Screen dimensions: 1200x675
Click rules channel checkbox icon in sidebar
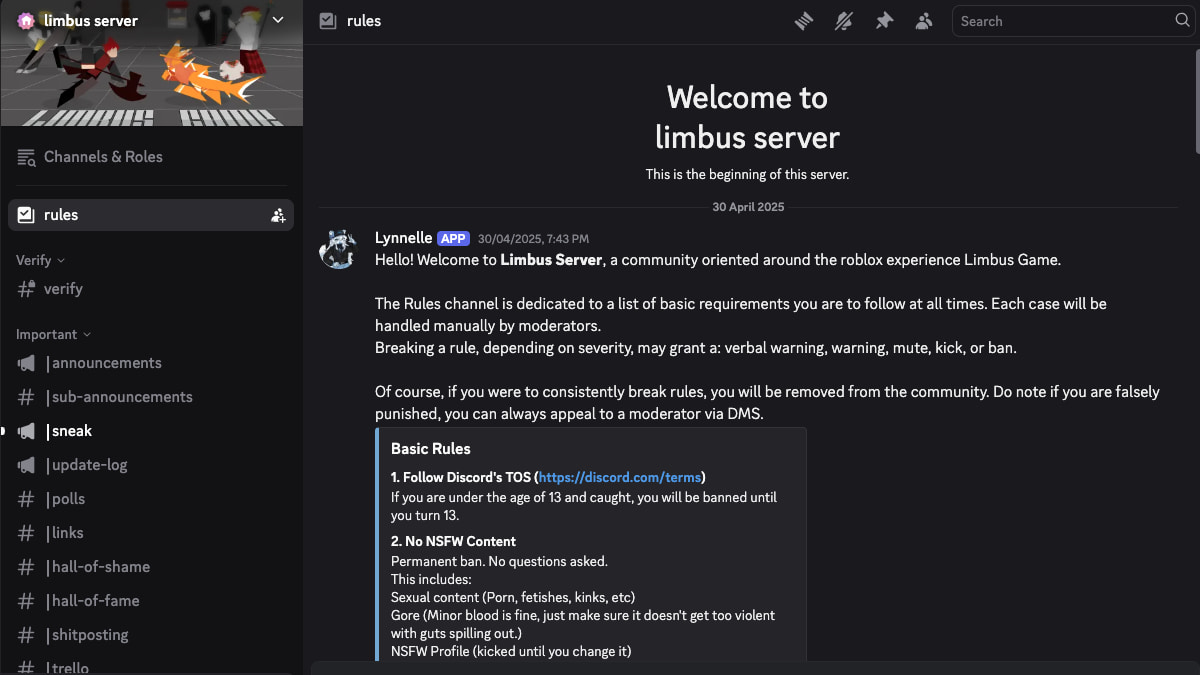click(26, 215)
